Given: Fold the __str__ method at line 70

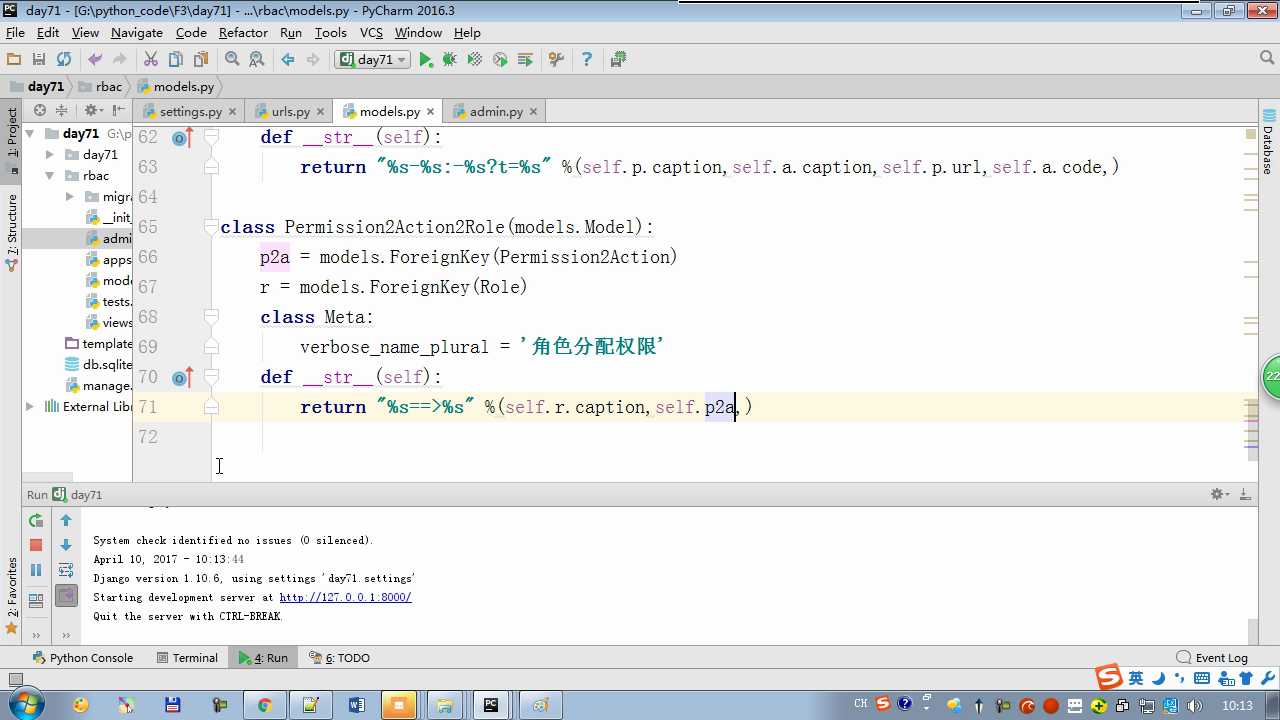Looking at the screenshot, I should point(211,378).
